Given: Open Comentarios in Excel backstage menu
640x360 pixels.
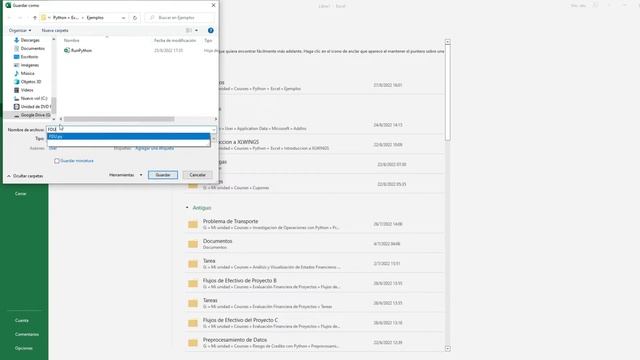Looking at the screenshot, I should click(27, 335).
